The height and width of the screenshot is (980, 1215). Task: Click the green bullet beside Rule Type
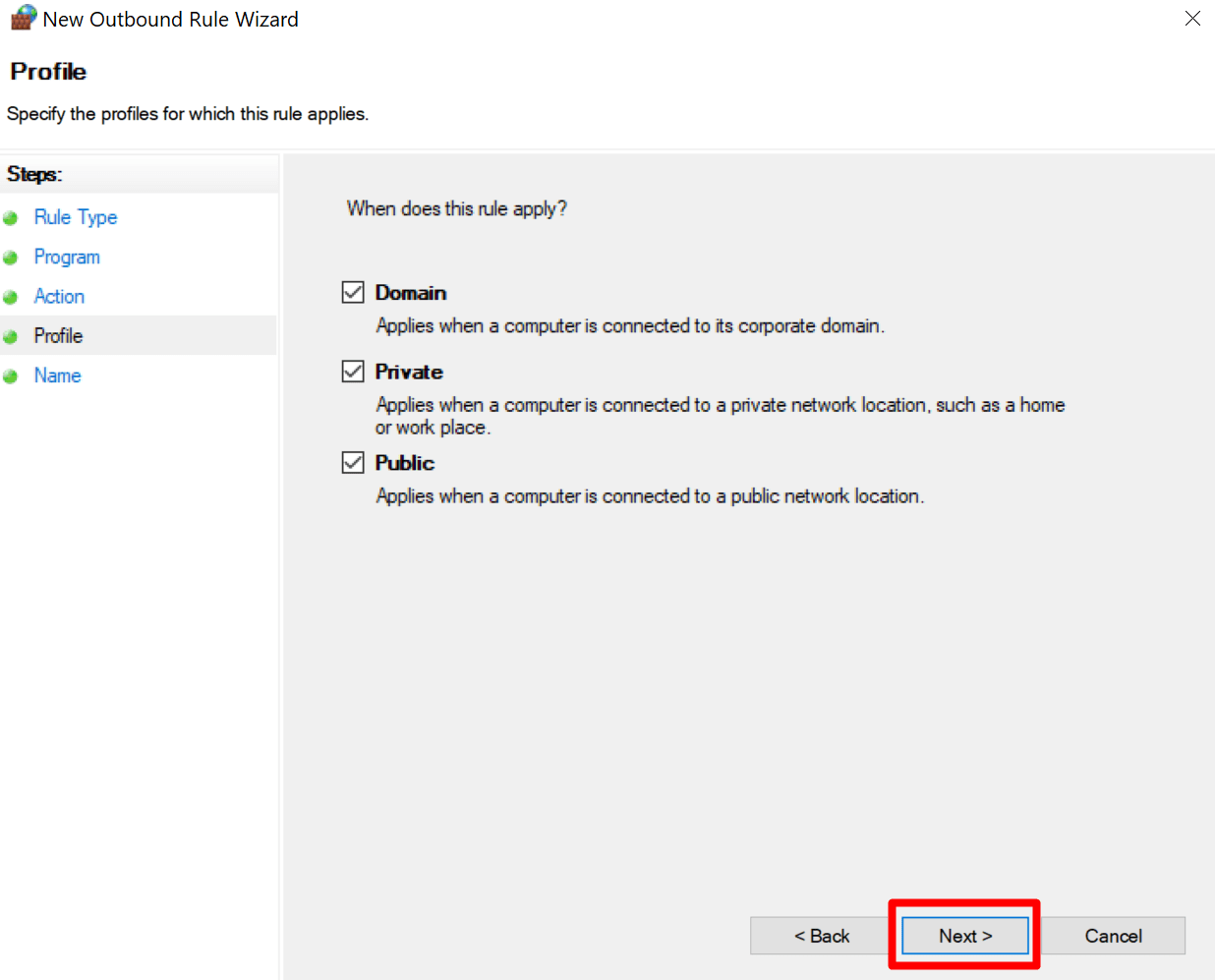click(x=11, y=218)
